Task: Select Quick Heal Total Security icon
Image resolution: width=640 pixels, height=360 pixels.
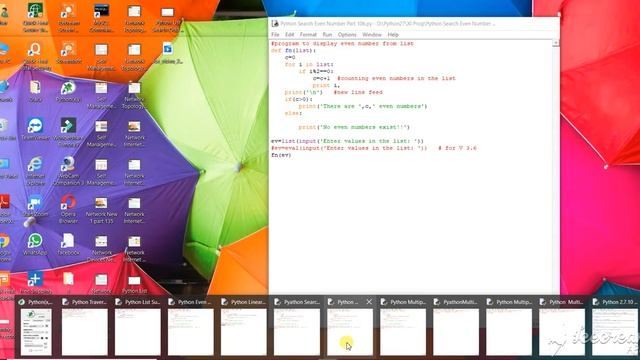Action: [35, 56]
